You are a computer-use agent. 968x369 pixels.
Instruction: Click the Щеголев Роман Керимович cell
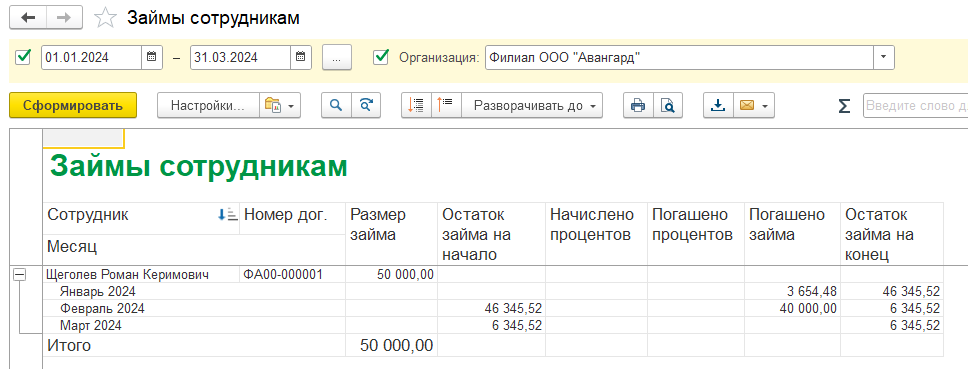pos(141,275)
